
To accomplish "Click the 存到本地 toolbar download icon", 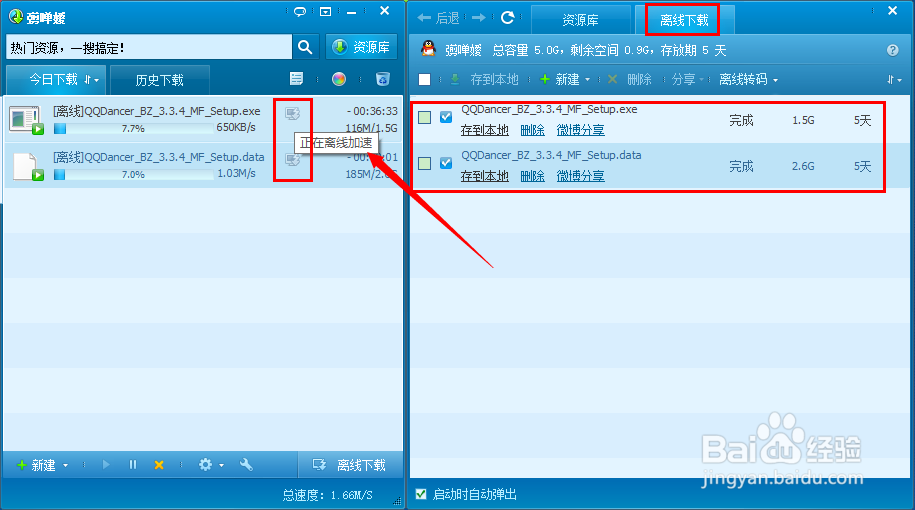I will (x=455, y=79).
